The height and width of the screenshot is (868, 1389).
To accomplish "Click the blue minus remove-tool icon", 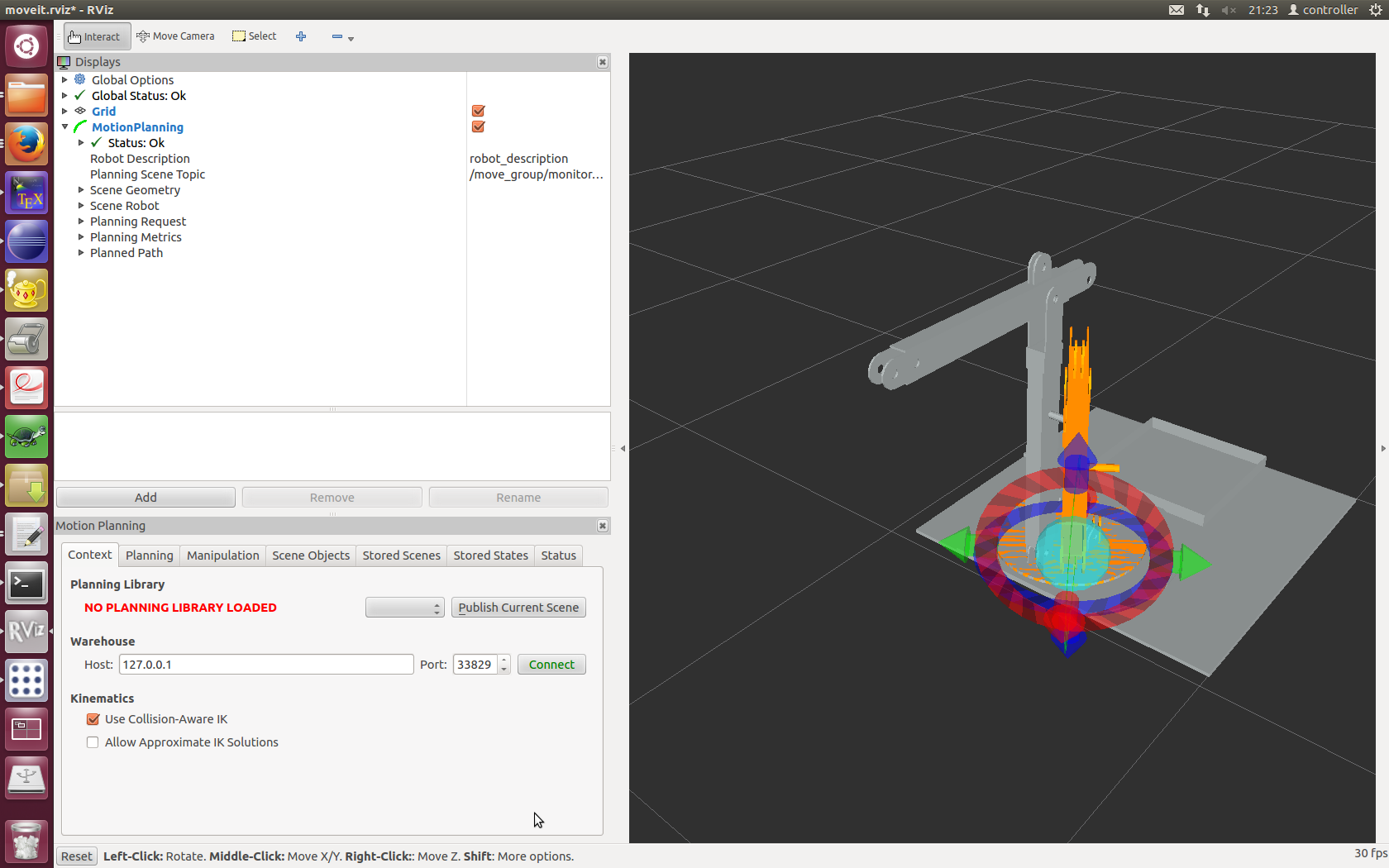I will pos(337,36).
